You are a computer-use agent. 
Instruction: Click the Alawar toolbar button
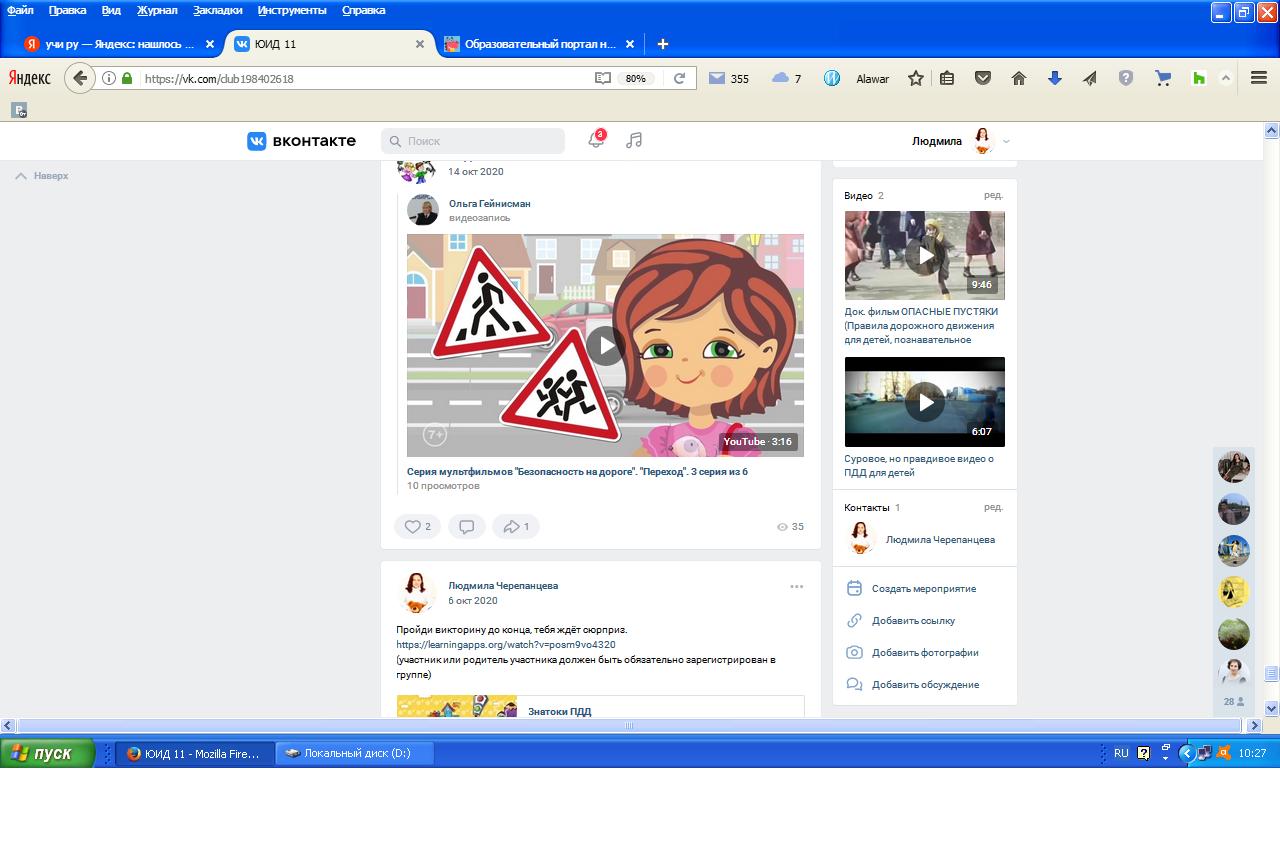point(872,78)
